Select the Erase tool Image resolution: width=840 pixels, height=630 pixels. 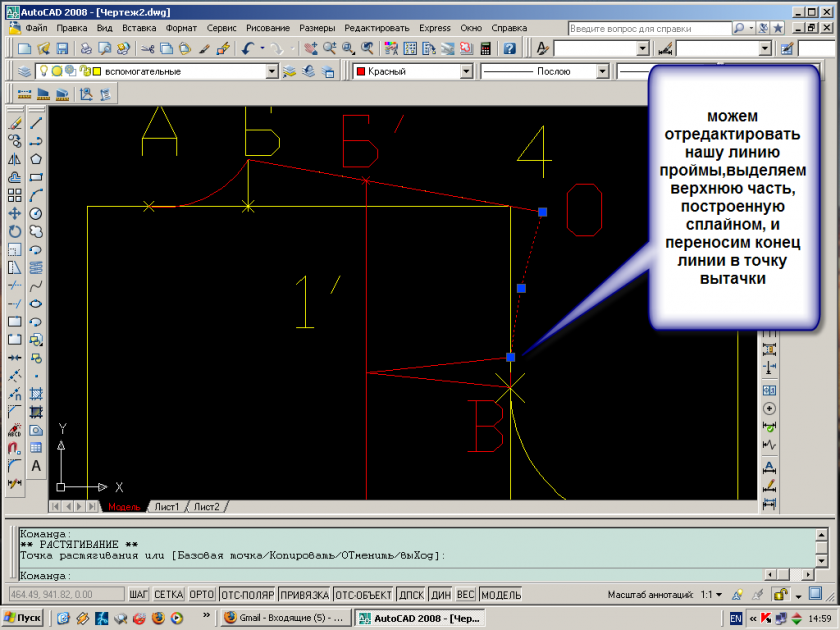point(14,123)
